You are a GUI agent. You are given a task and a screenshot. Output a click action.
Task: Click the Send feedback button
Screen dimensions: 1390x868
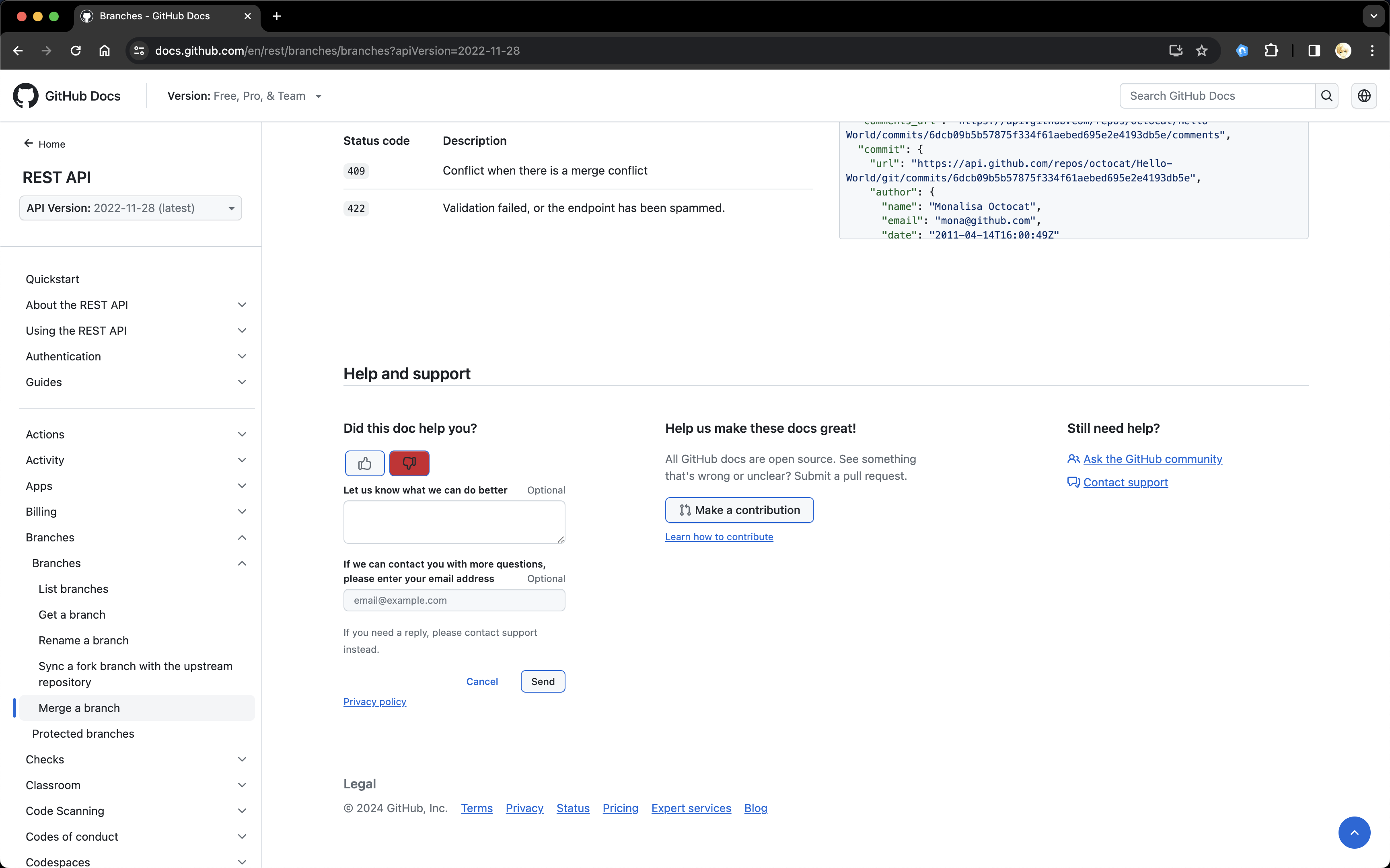coord(543,681)
